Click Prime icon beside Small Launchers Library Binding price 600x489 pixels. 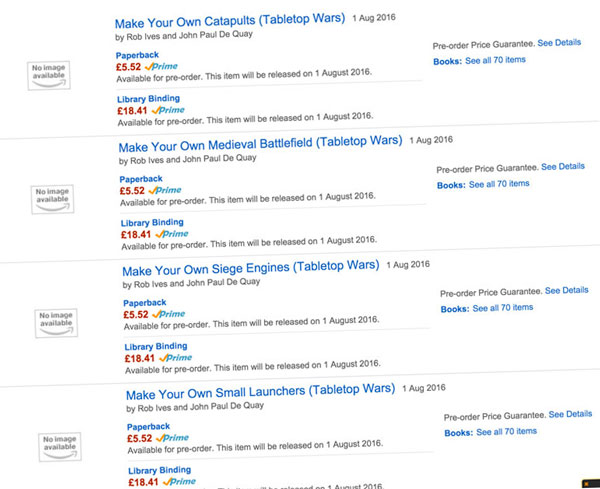179,481
